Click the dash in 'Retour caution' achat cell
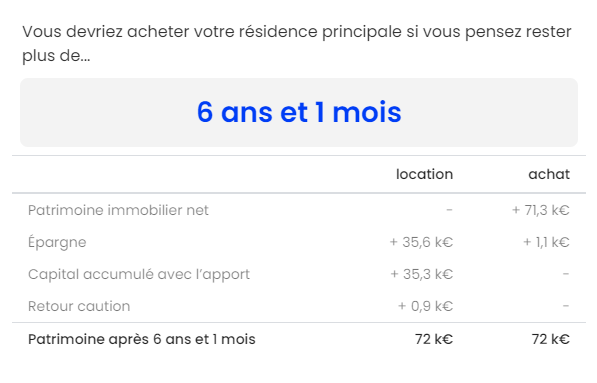This screenshot has width=597, height=383. tap(566, 306)
